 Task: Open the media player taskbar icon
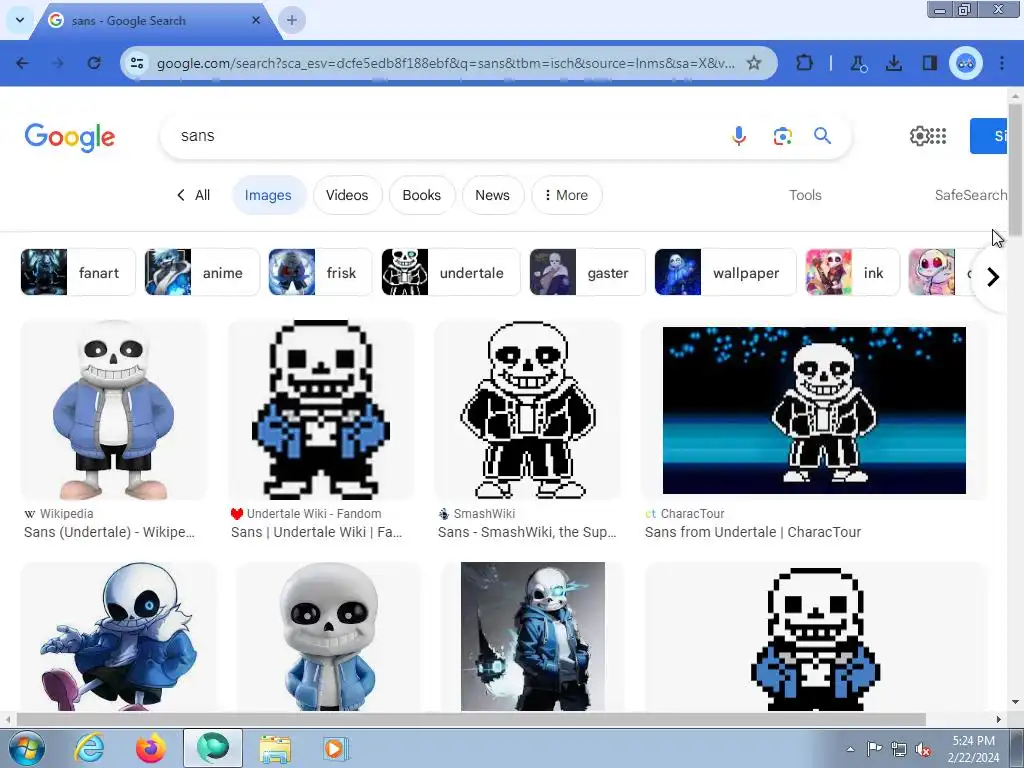tap(336, 748)
